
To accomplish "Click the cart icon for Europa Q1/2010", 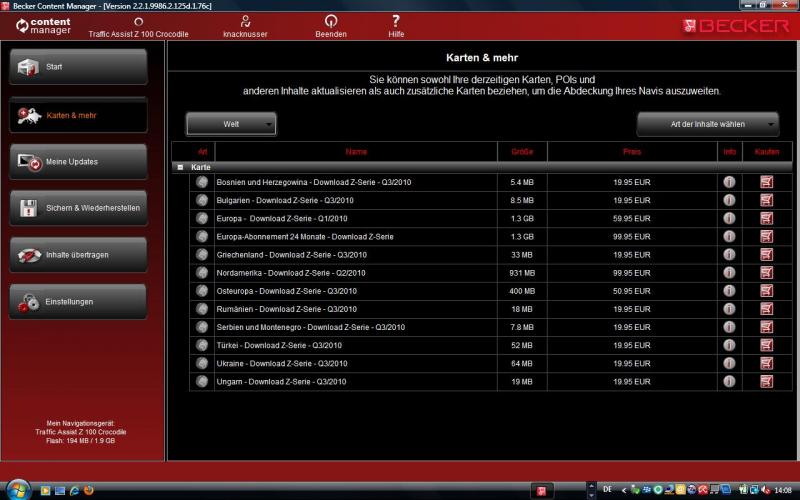I will 767,218.
